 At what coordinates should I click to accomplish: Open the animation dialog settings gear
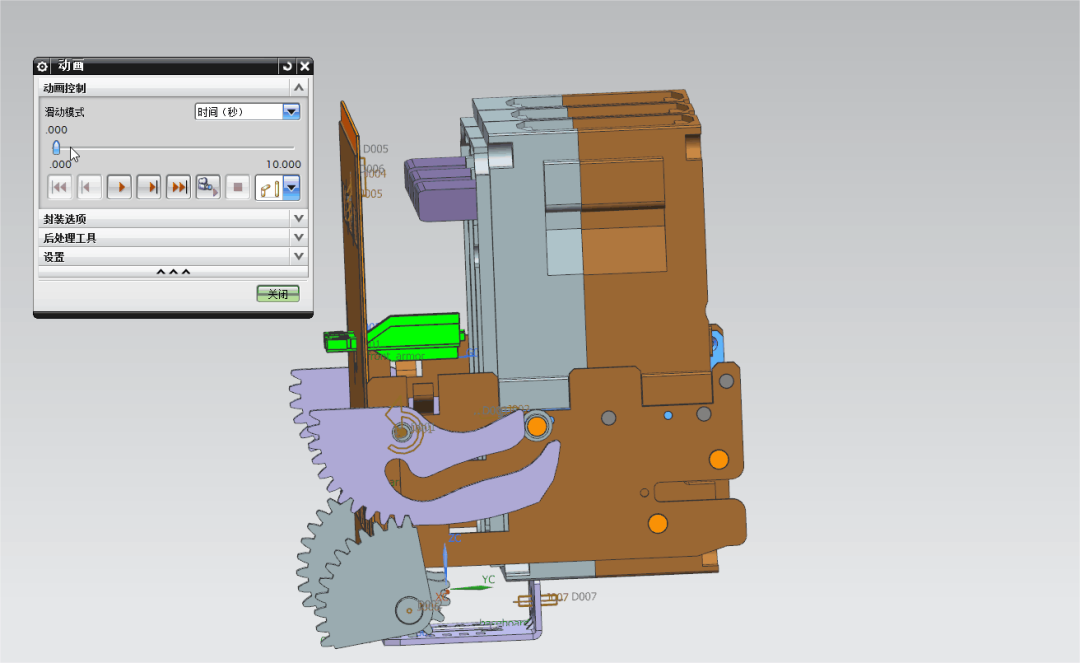[42, 66]
